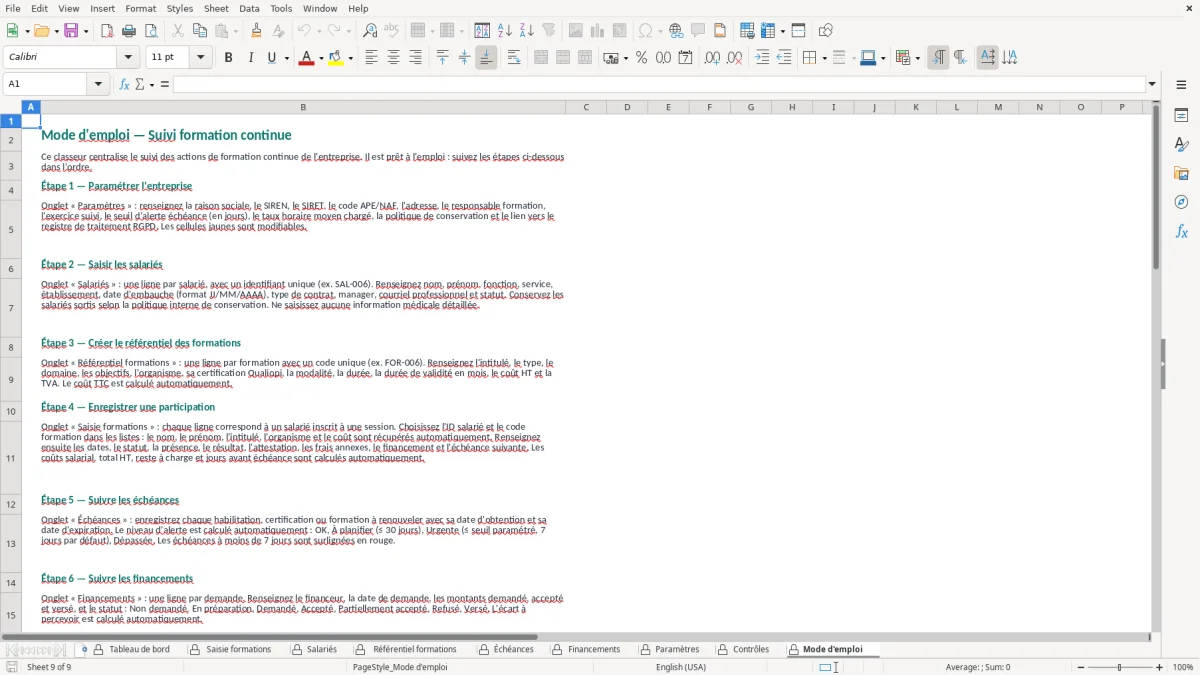This screenshot has width=1200, height=675.
Task: Click the Open folder icon
Action: point(40,31)
